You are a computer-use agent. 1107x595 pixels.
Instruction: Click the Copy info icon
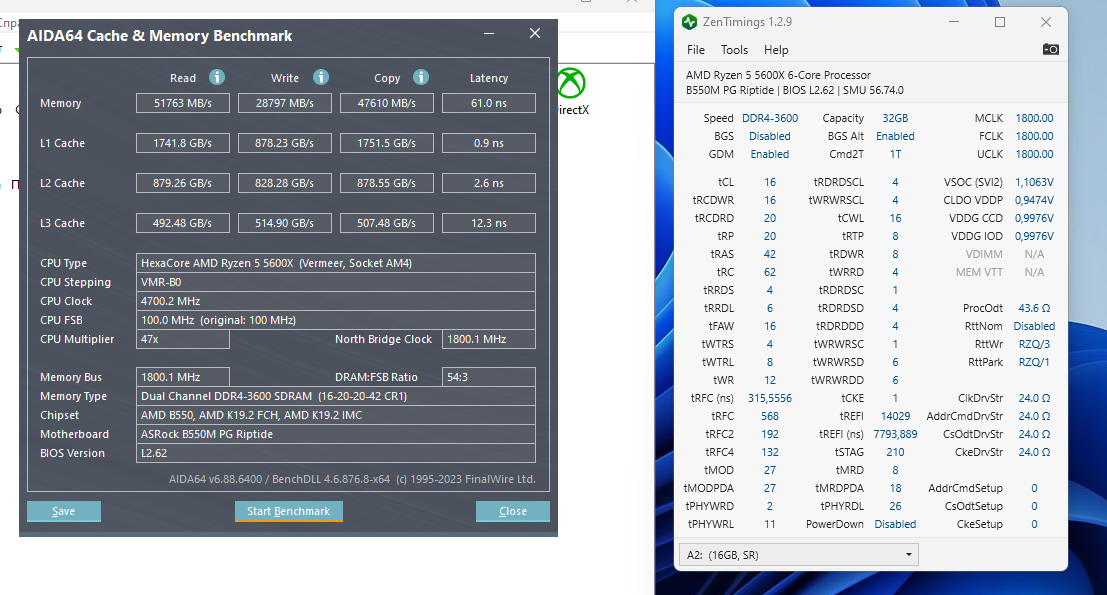[421, 77]
